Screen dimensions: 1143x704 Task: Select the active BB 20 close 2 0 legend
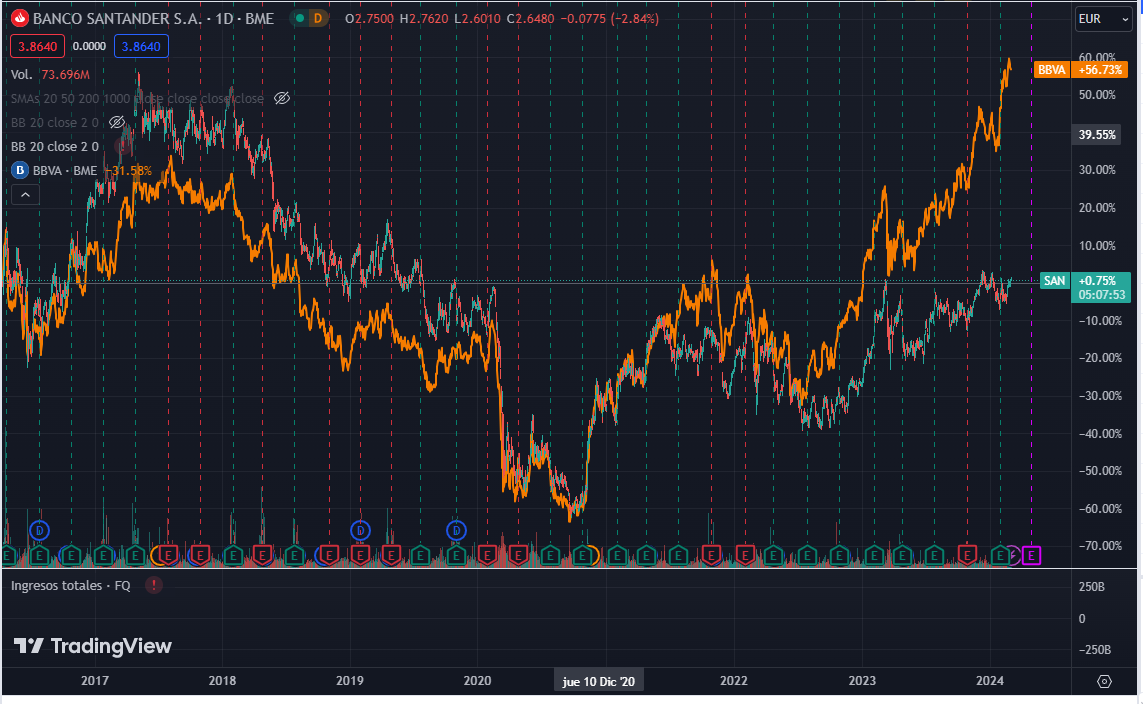click(x=55, y=146)
